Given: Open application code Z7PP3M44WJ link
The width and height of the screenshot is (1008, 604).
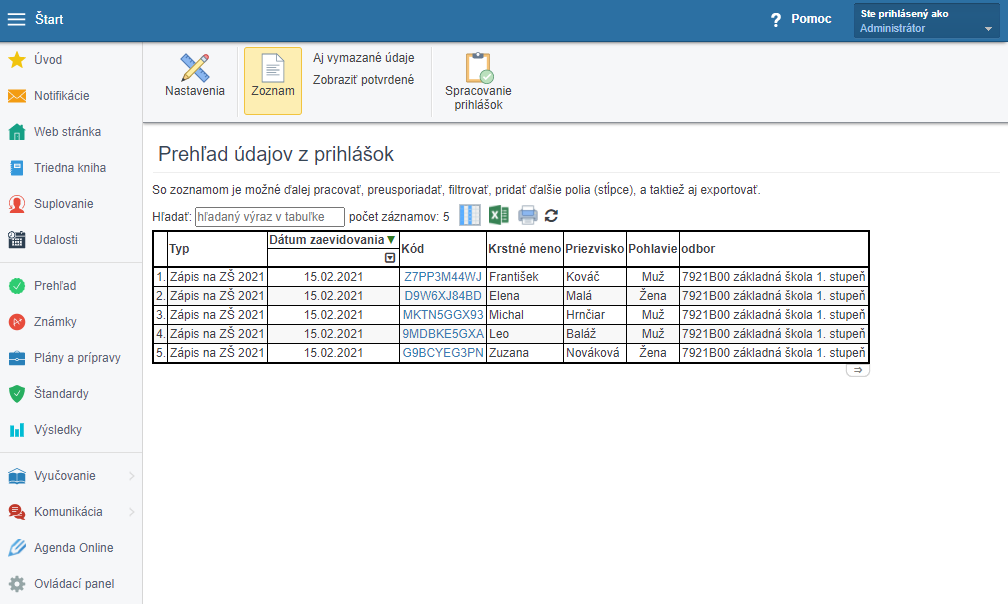Looking at the screenshot, I should (443, 277).
